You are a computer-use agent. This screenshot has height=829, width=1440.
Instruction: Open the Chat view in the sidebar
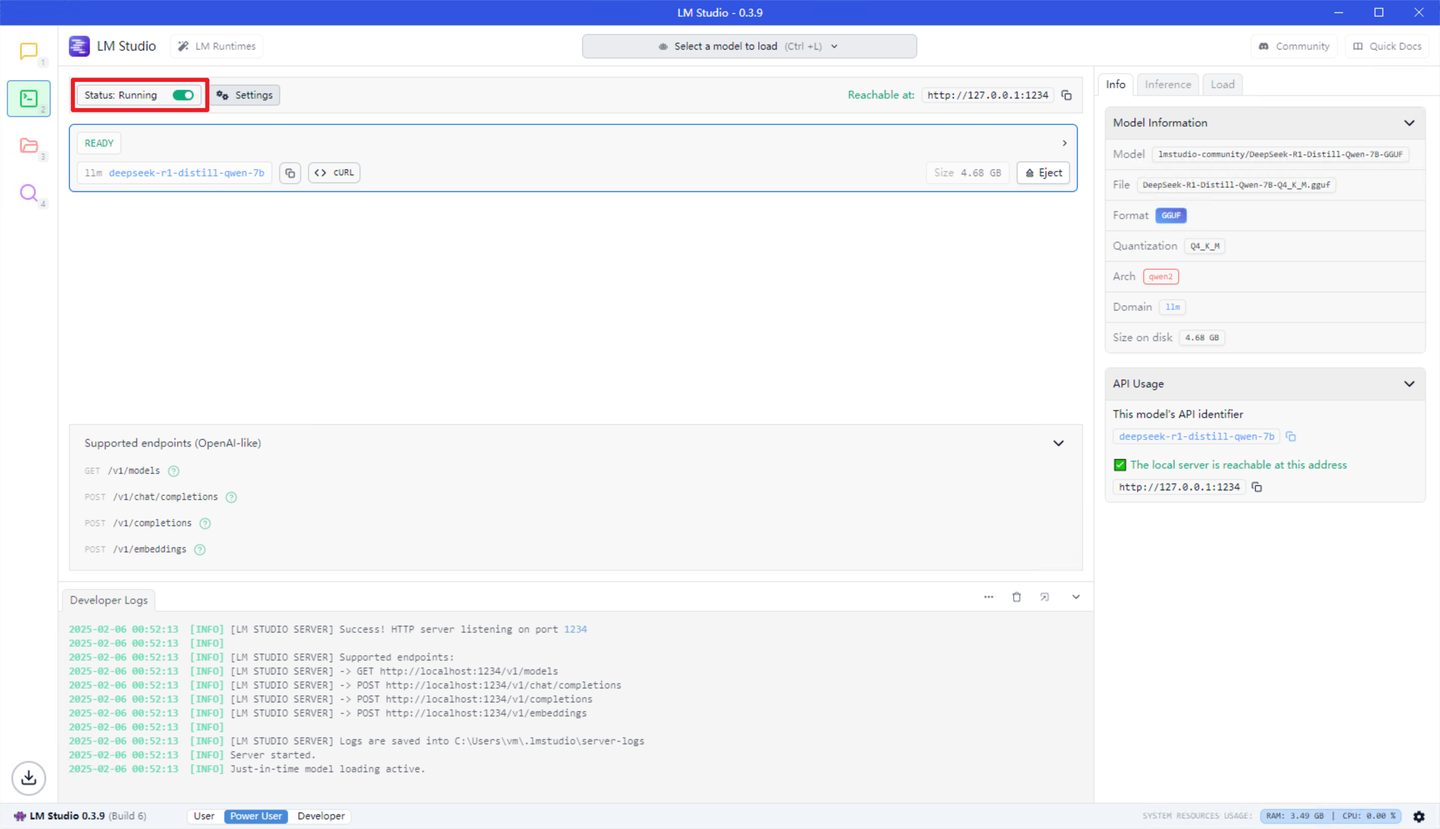(x=28, y=51)
